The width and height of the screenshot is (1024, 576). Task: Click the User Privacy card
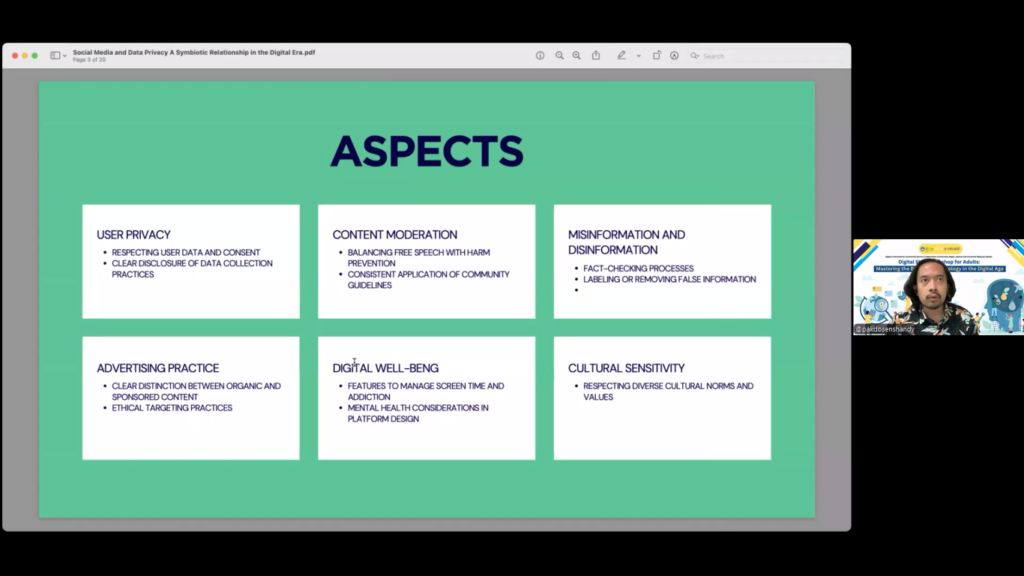[x=191, y=261]
